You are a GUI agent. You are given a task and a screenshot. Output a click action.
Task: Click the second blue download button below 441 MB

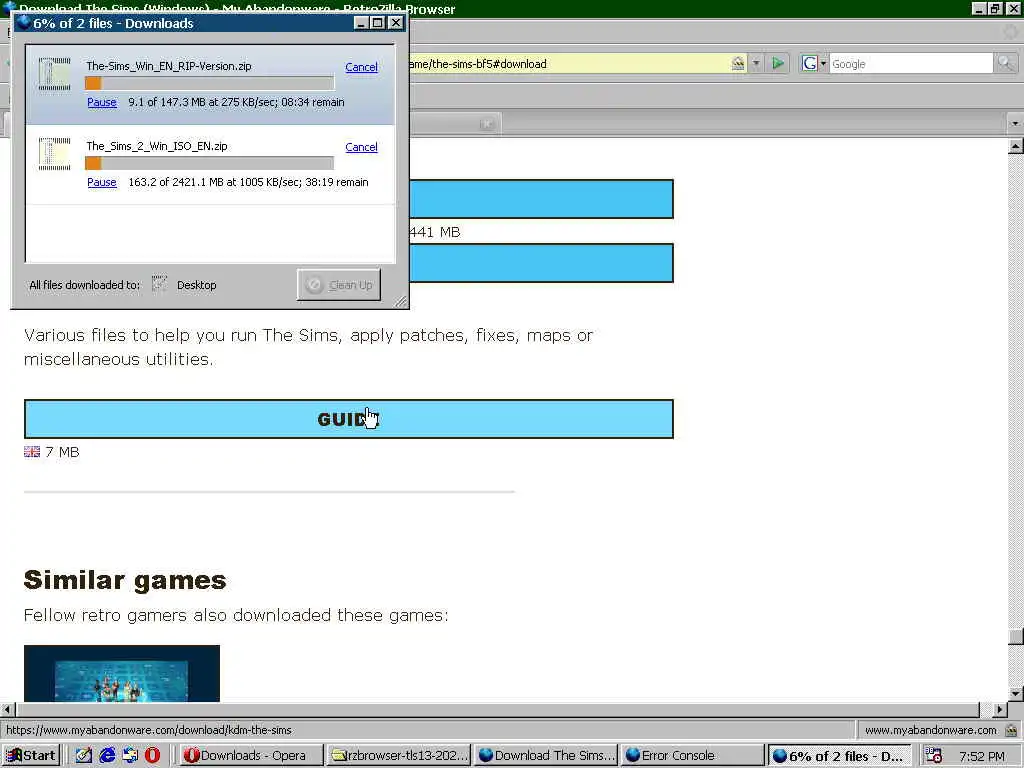[x=541, y=263]
